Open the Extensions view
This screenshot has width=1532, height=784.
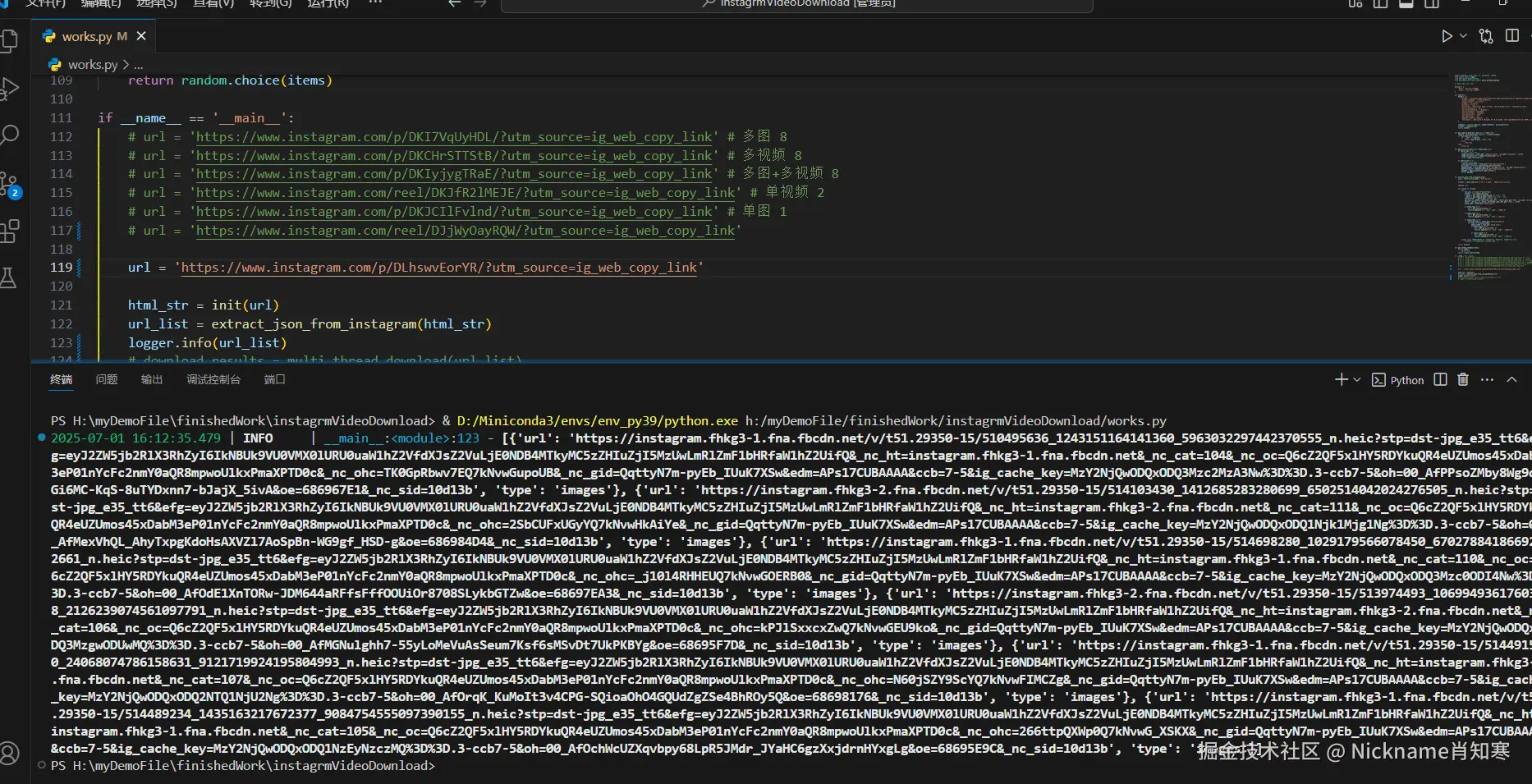pos(10,232)
